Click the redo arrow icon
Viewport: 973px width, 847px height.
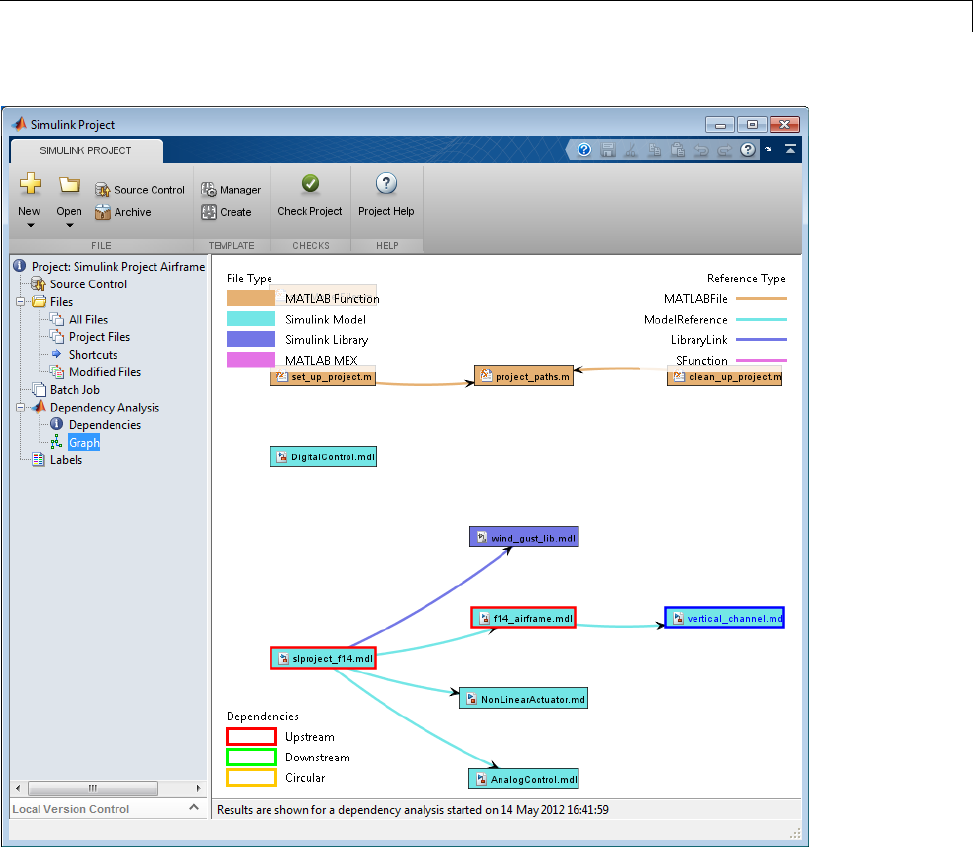pos(724,150)
